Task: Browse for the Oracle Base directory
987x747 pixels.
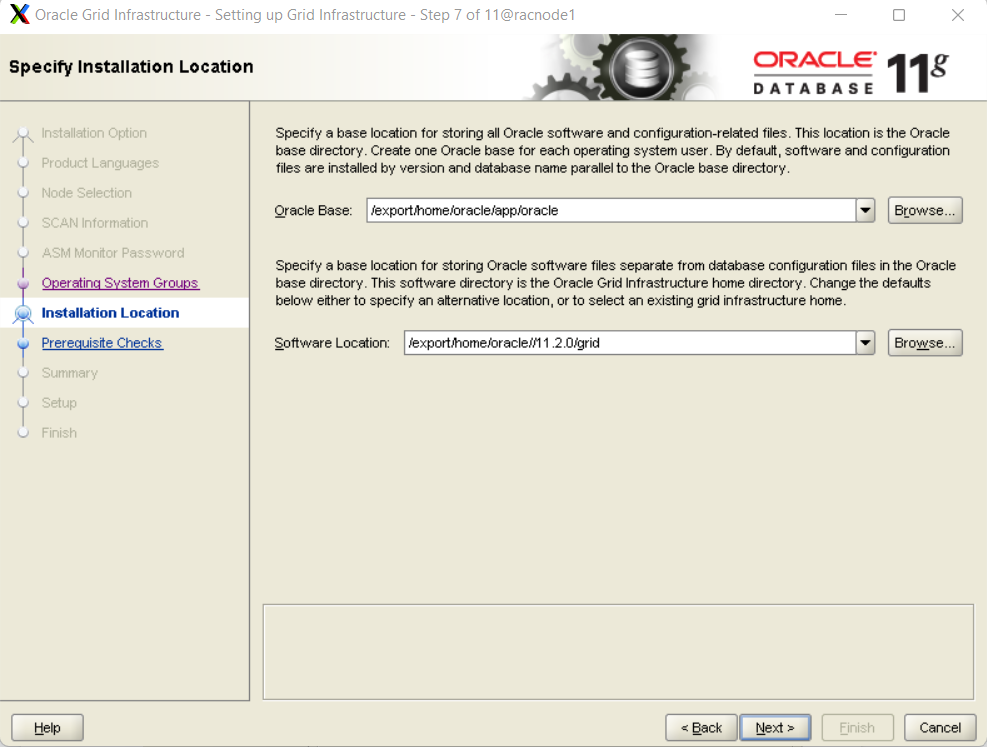Action: coord(925,210)
